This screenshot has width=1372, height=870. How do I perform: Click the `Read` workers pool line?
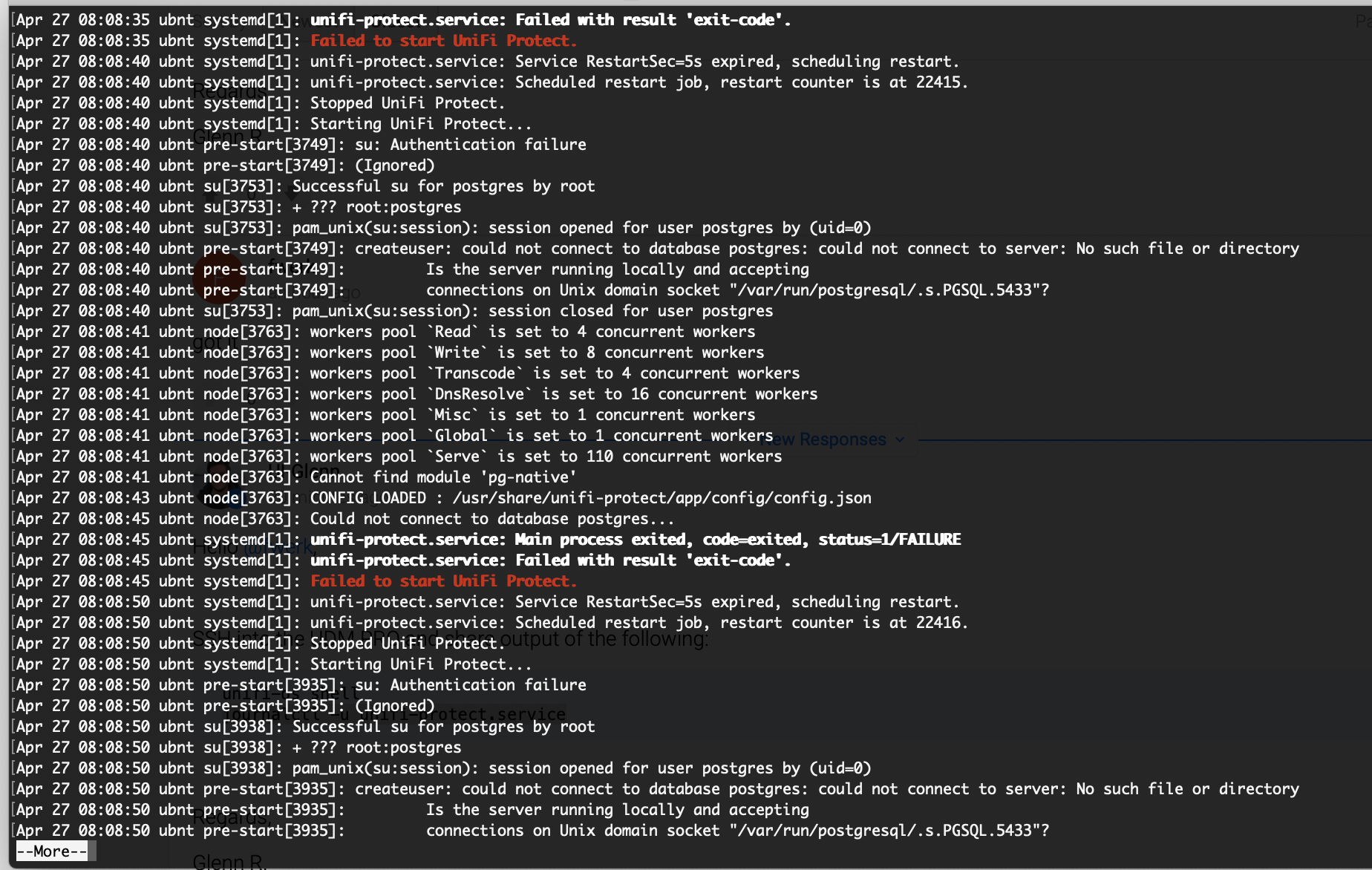coord(532,332)
